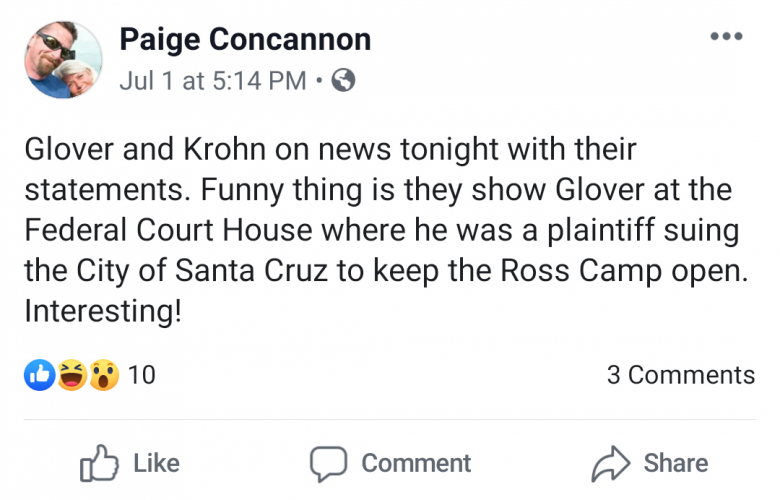Click the Comment text label
Screen dimensions: 780x500
coord(416,463)
